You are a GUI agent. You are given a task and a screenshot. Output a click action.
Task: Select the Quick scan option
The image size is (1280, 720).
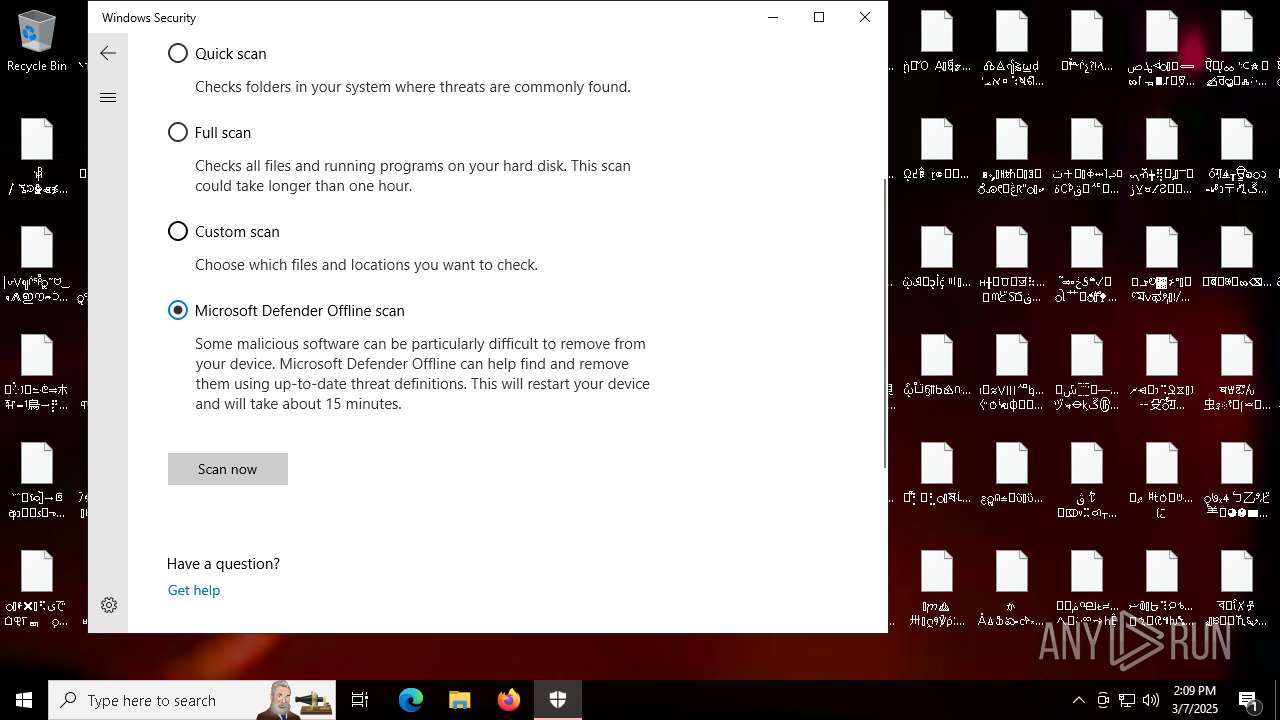point(178,53)
